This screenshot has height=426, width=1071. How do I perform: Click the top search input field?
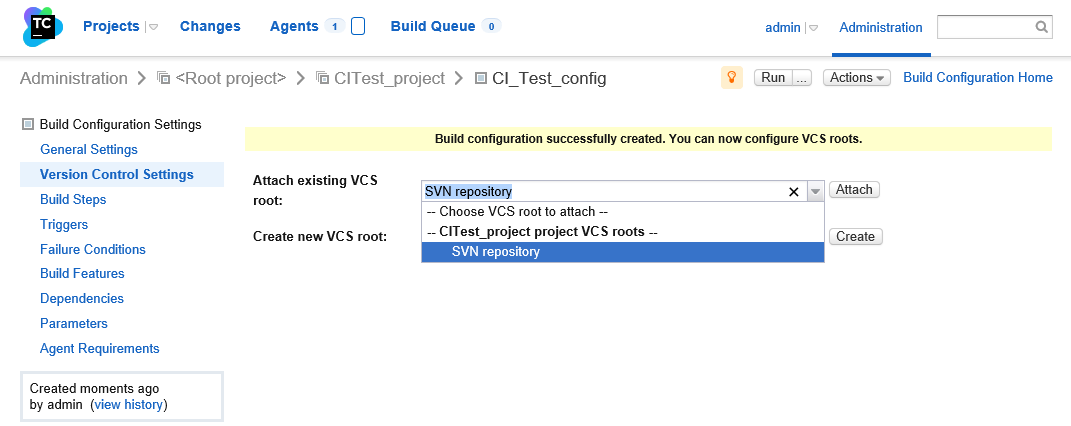coord(984,27)
